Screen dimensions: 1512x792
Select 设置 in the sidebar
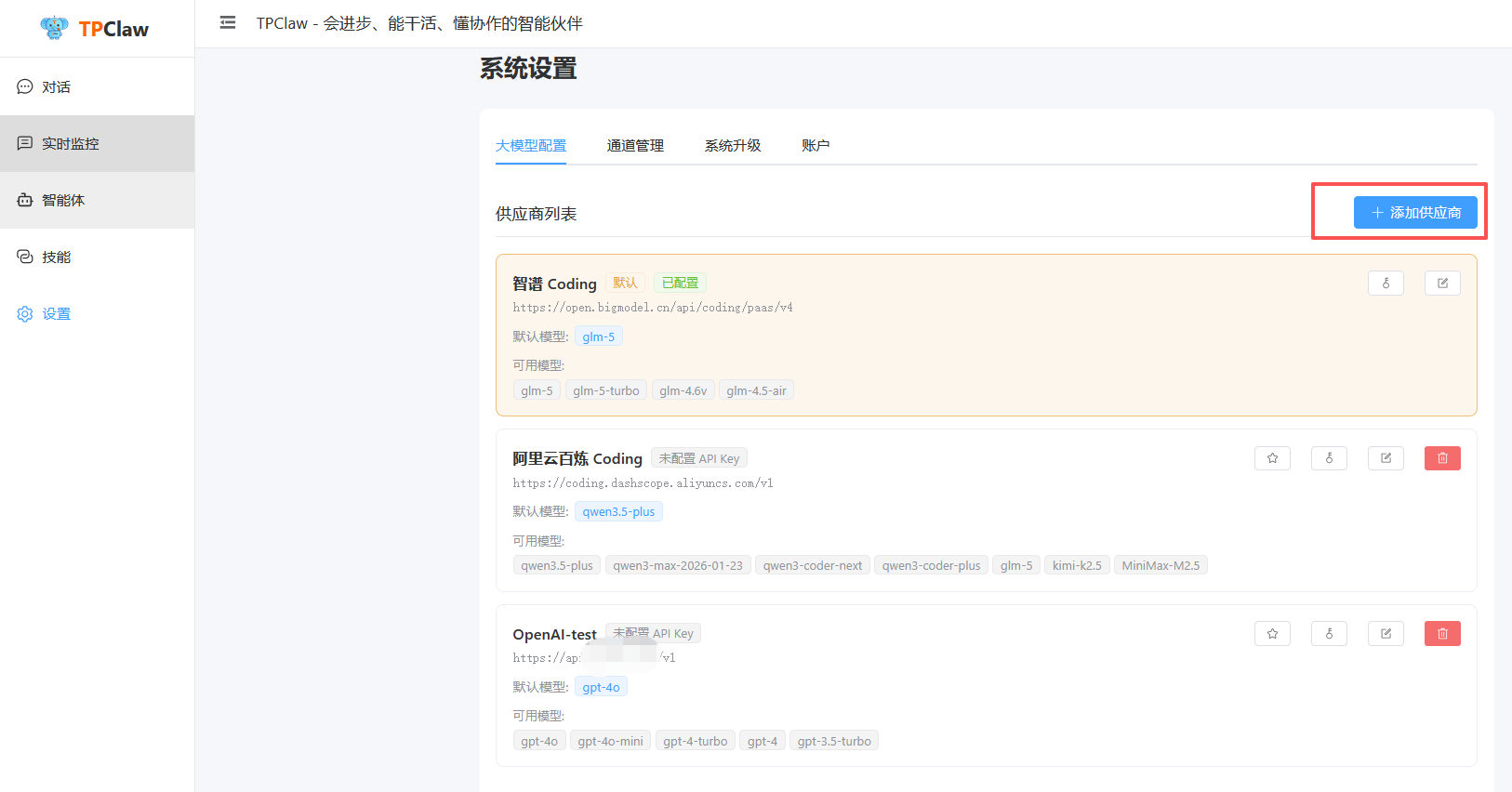point(97,313)
